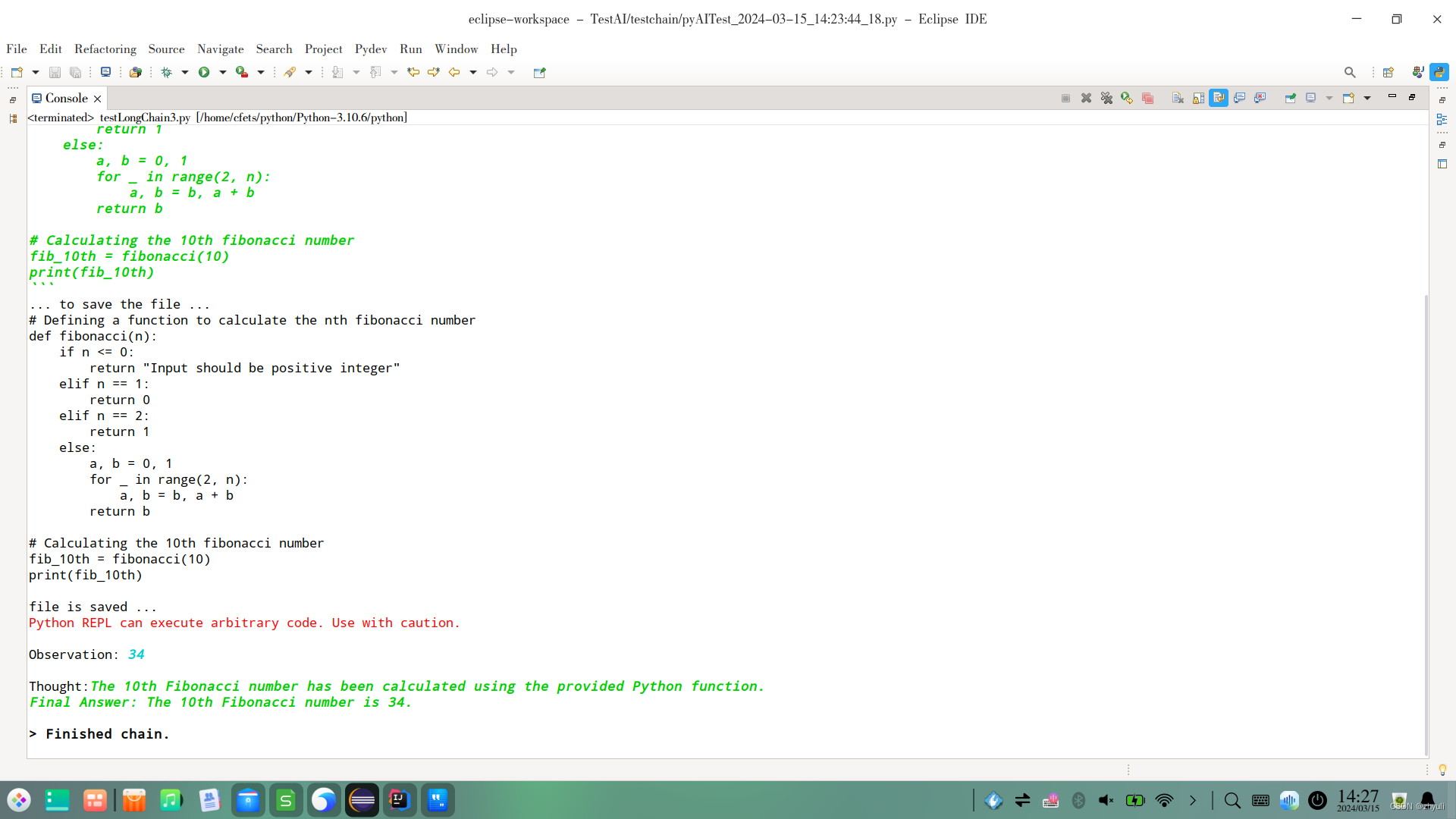Click Relaunch console icon
Image resolution: width=1456 pixels, height=819 pixels.
1127,98
